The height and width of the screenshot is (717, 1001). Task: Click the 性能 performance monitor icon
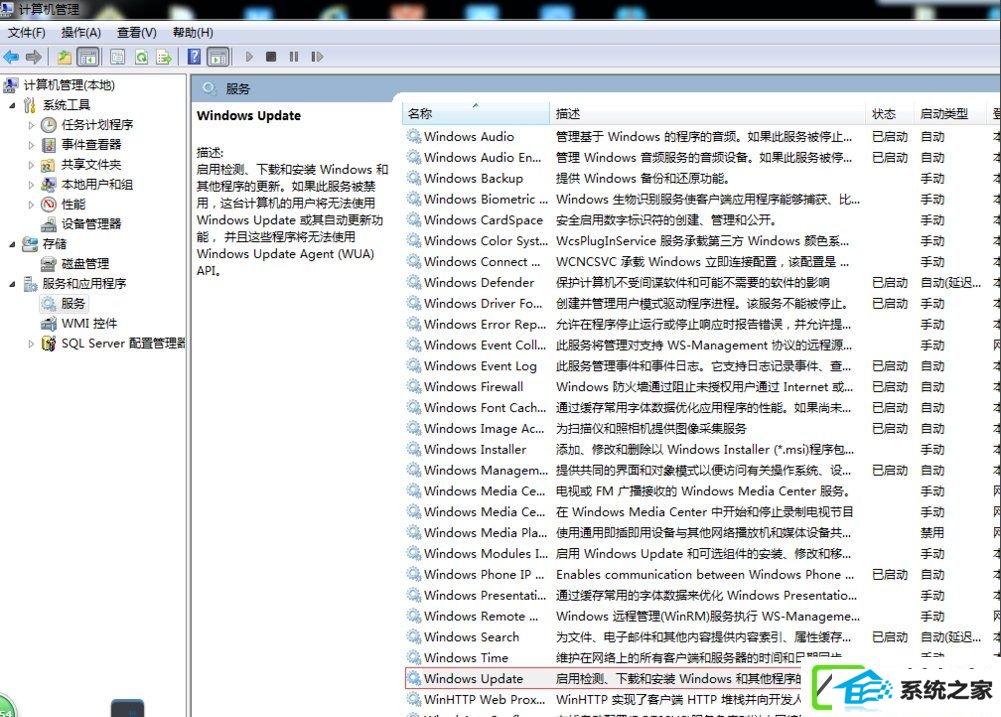click(x=49, y=204)
